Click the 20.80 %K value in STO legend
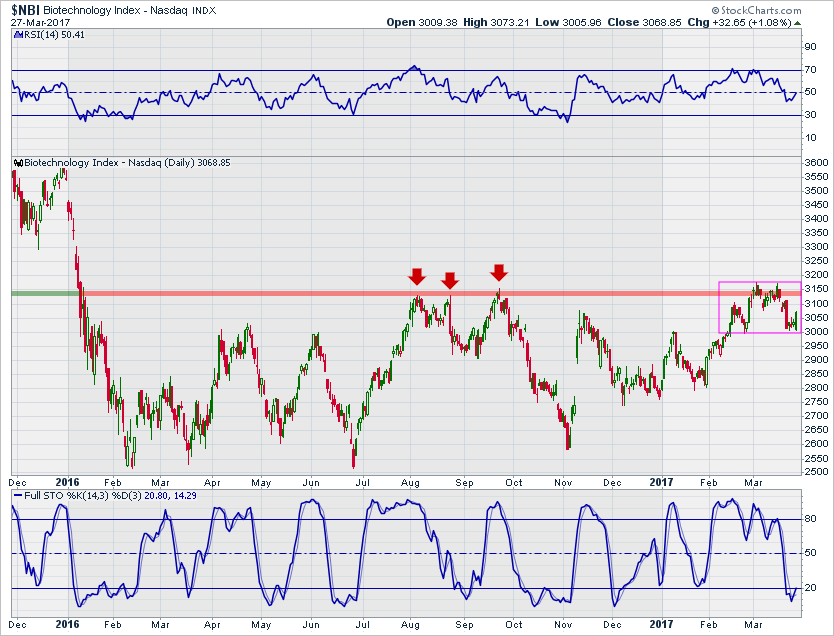 point(155,496)
